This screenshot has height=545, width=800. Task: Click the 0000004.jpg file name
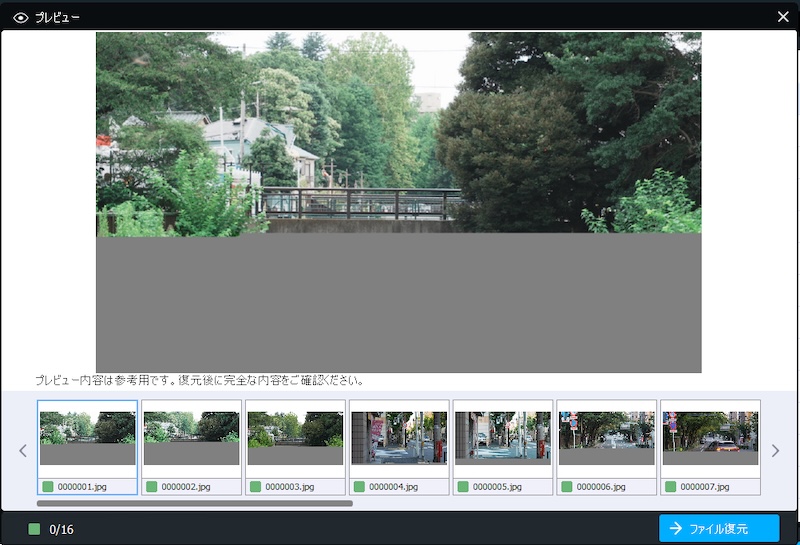(x=393, y=487)
